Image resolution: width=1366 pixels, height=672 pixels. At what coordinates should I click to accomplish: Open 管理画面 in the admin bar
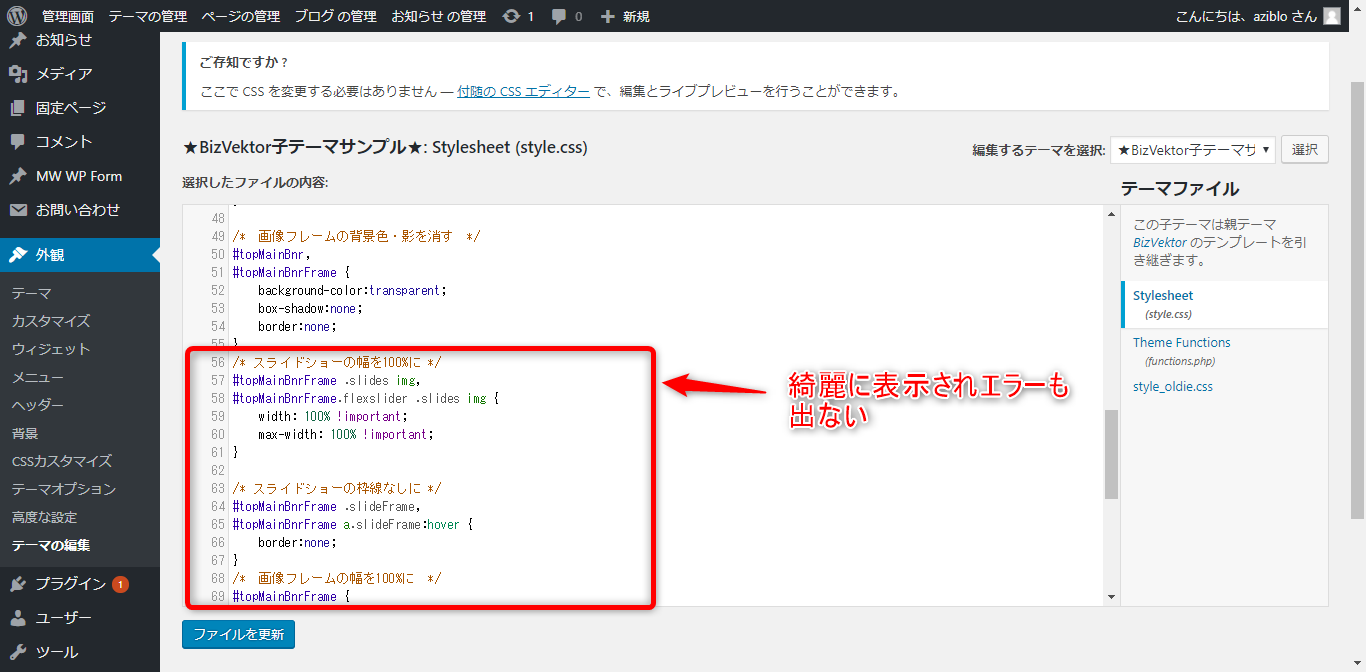coord(68,16)
